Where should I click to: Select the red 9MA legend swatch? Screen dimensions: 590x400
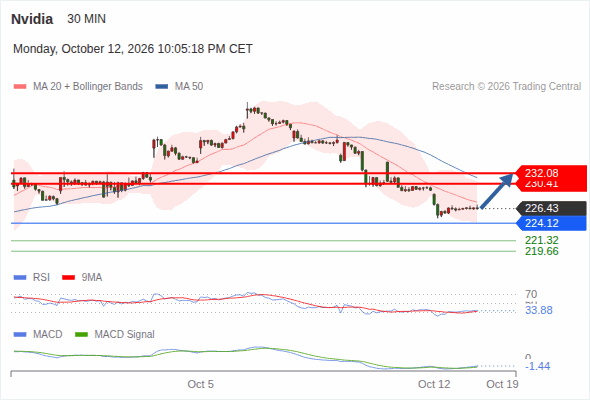(x=68, y=278)
